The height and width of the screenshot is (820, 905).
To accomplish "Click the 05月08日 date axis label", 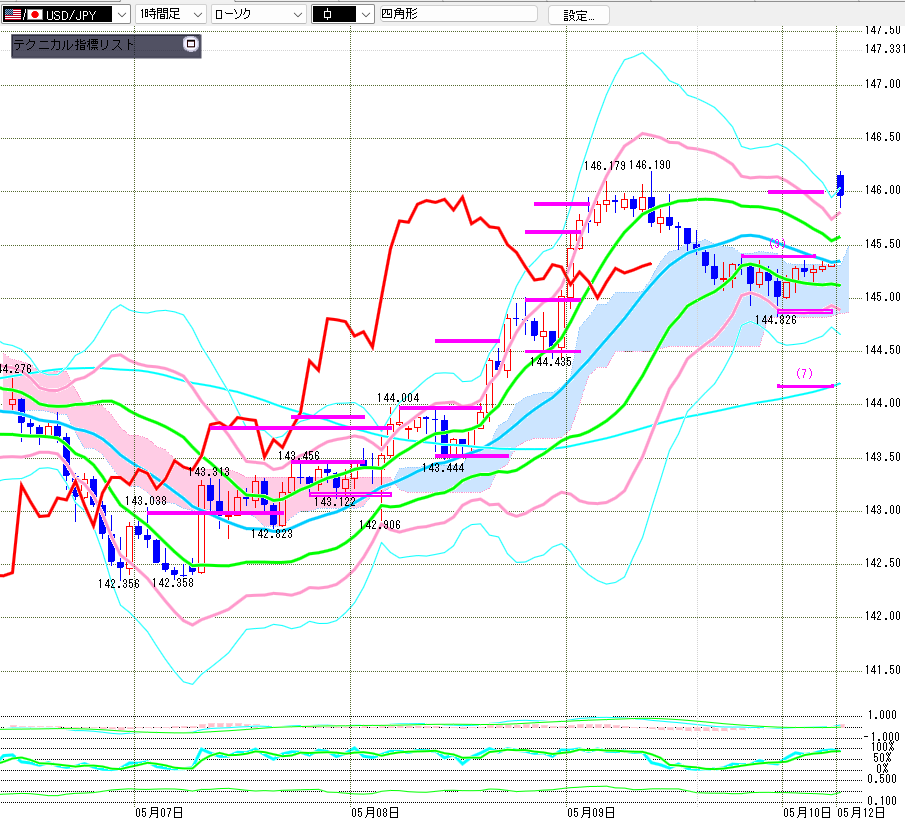I will 375,812.
